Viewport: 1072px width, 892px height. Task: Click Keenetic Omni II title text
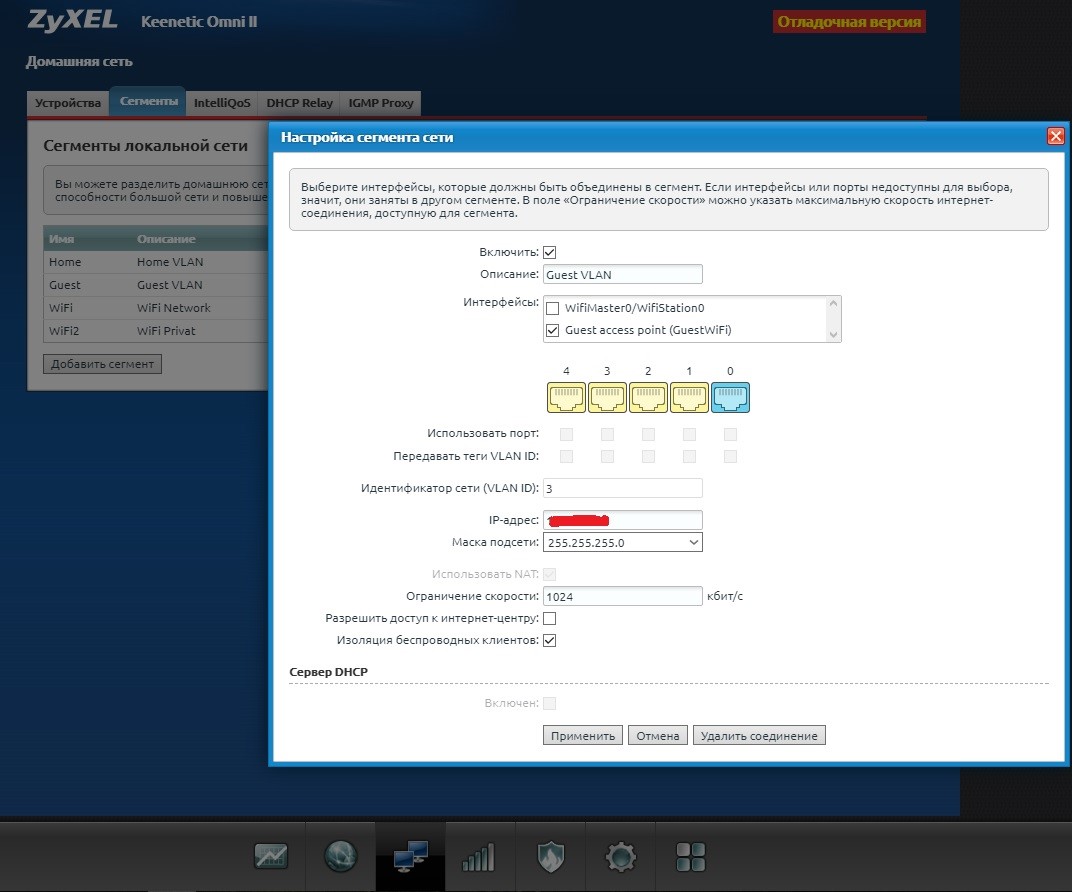coord(199,22)
